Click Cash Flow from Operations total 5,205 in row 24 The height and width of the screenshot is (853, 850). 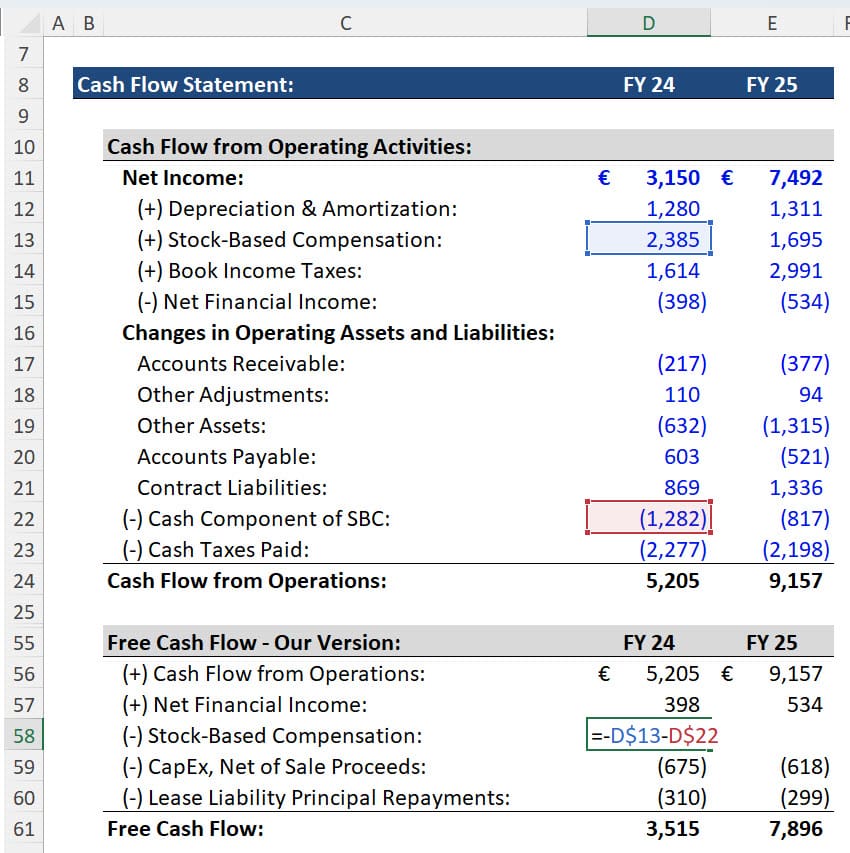(x=673, y=581)
